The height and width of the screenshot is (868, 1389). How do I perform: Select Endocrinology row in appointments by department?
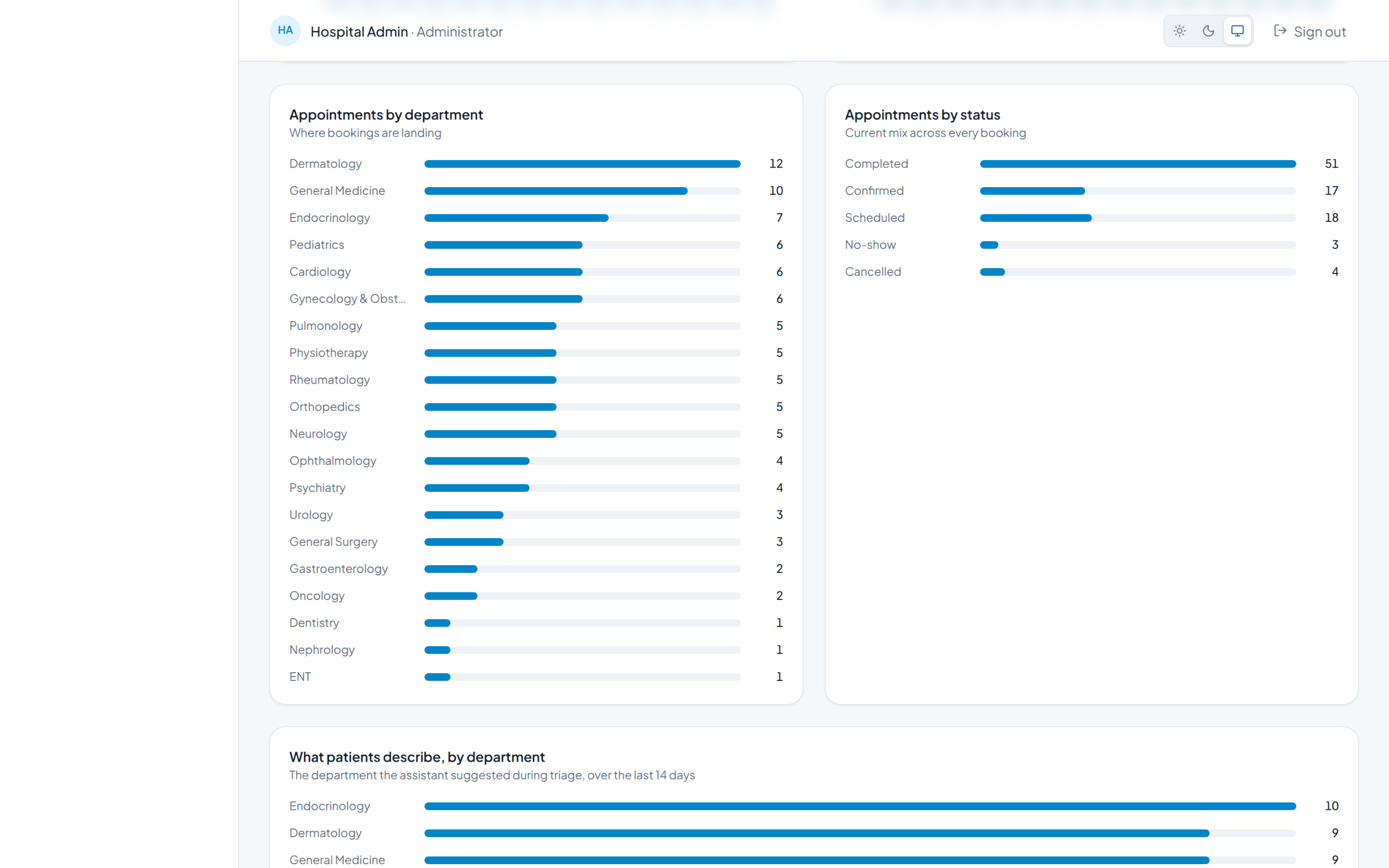click(536, 218)
